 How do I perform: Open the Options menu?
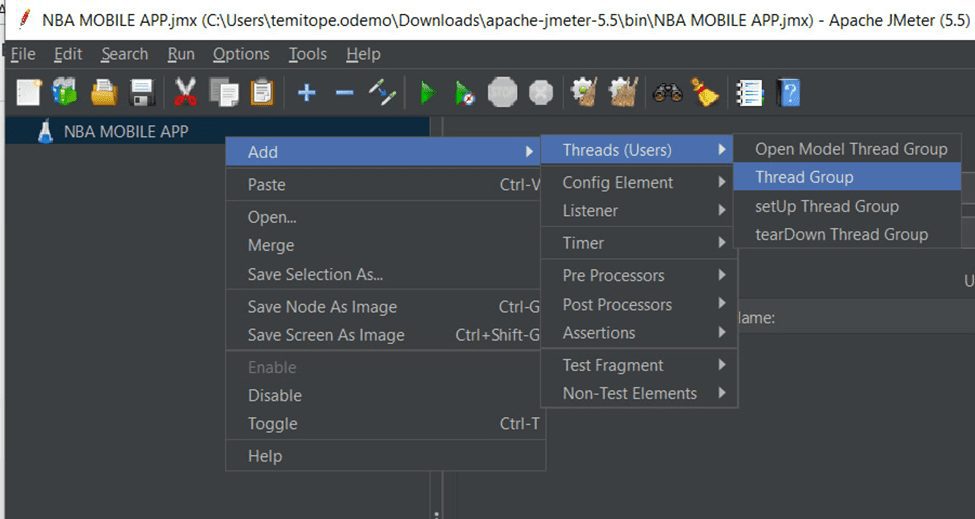click(241, 55)
